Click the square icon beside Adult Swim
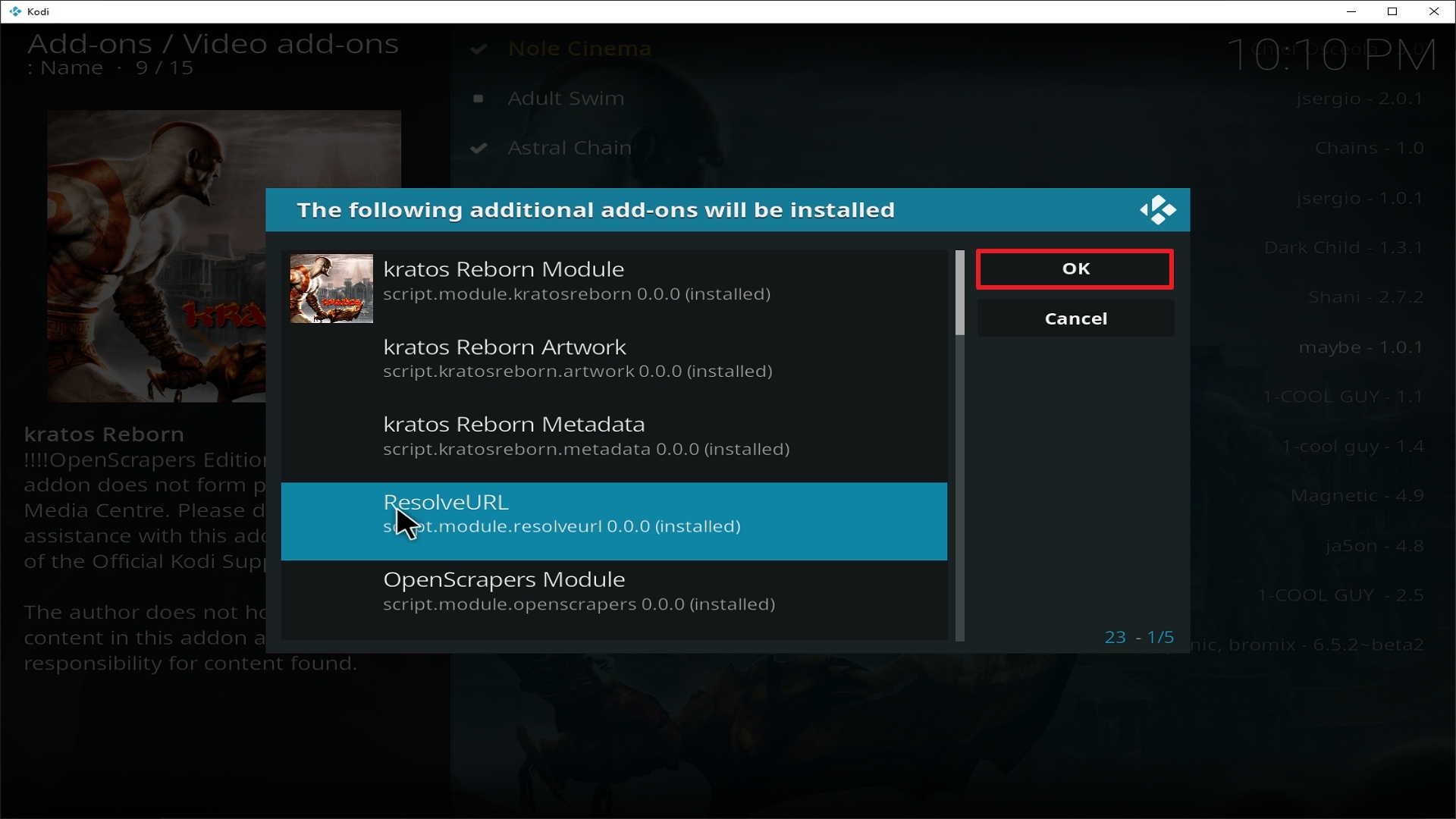1456x819 pixels. pos(478,99)
